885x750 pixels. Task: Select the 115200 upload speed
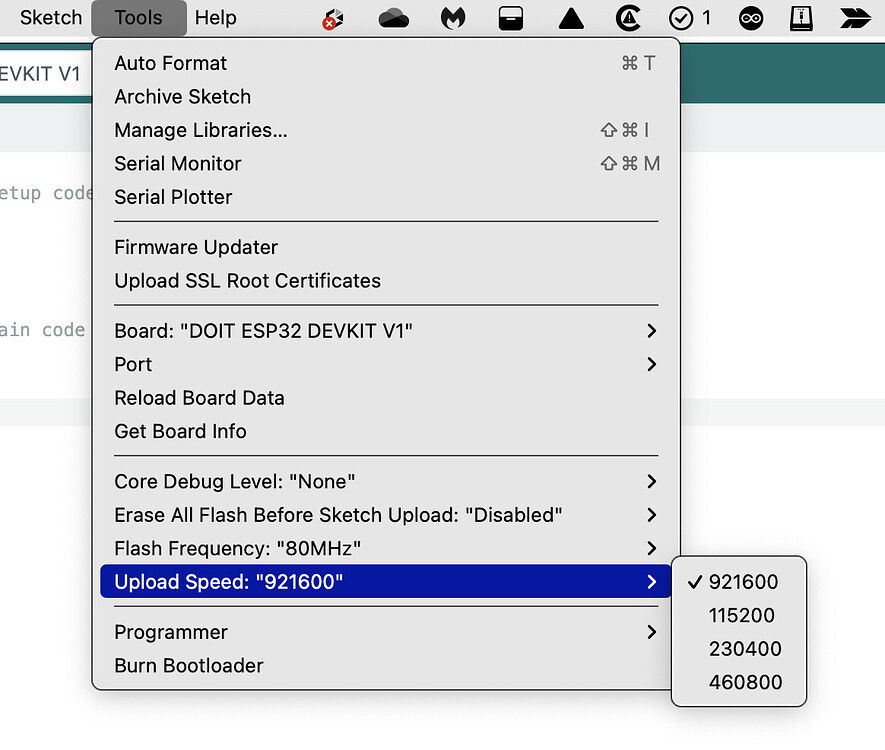pos(741,615)
